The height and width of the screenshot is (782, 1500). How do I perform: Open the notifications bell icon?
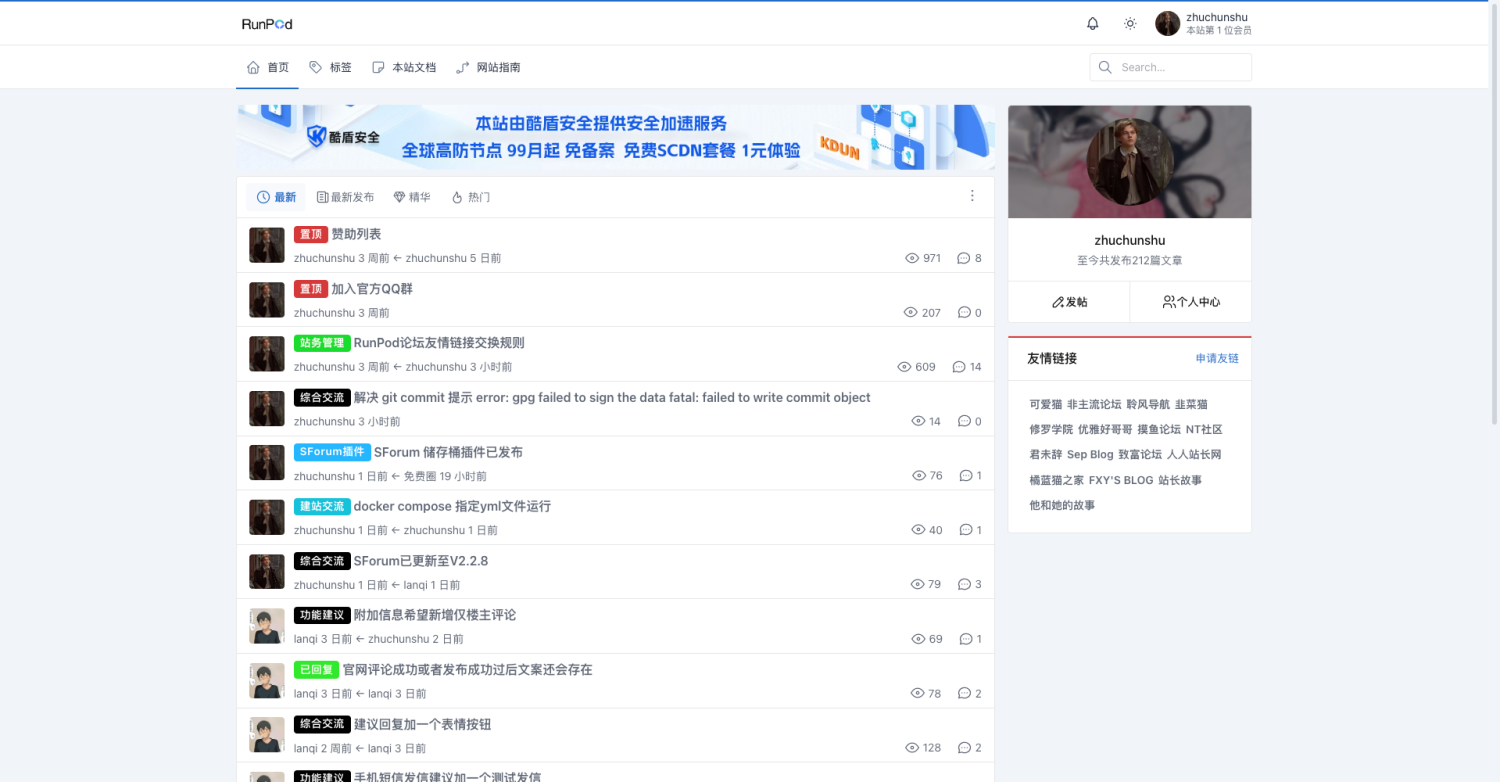point(1092,24)
